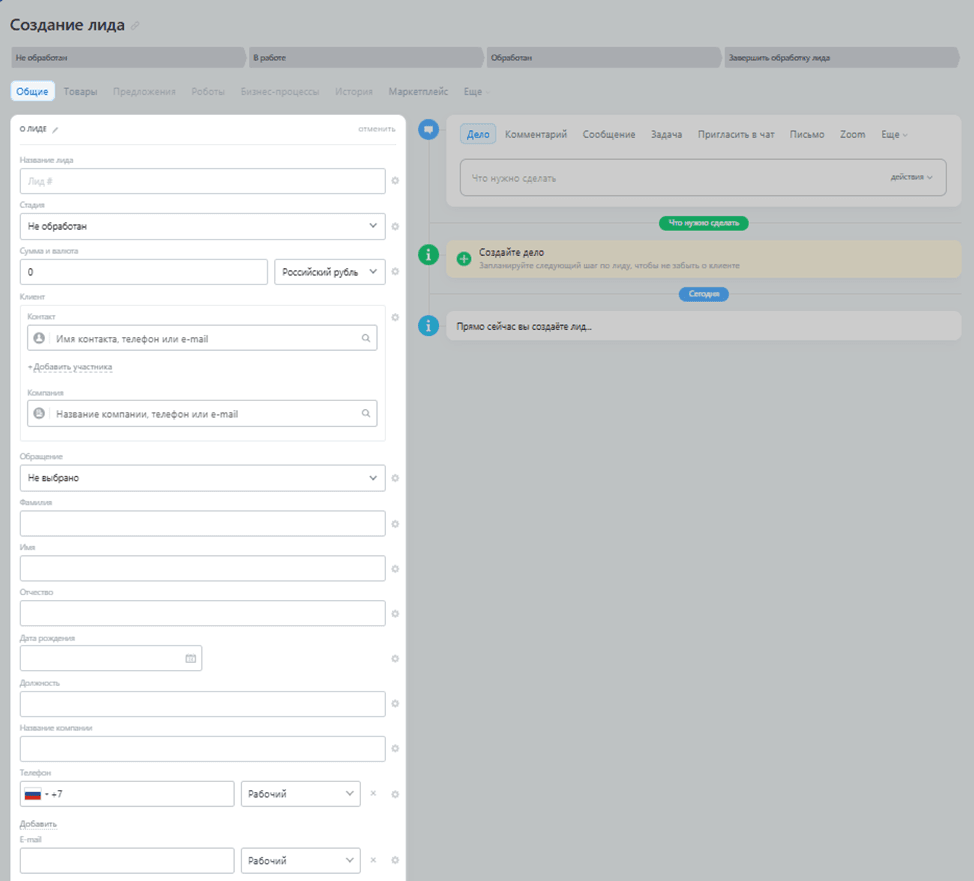
Task: Open the действия dropdown in activity box
Action: click(x=911, y=177)
